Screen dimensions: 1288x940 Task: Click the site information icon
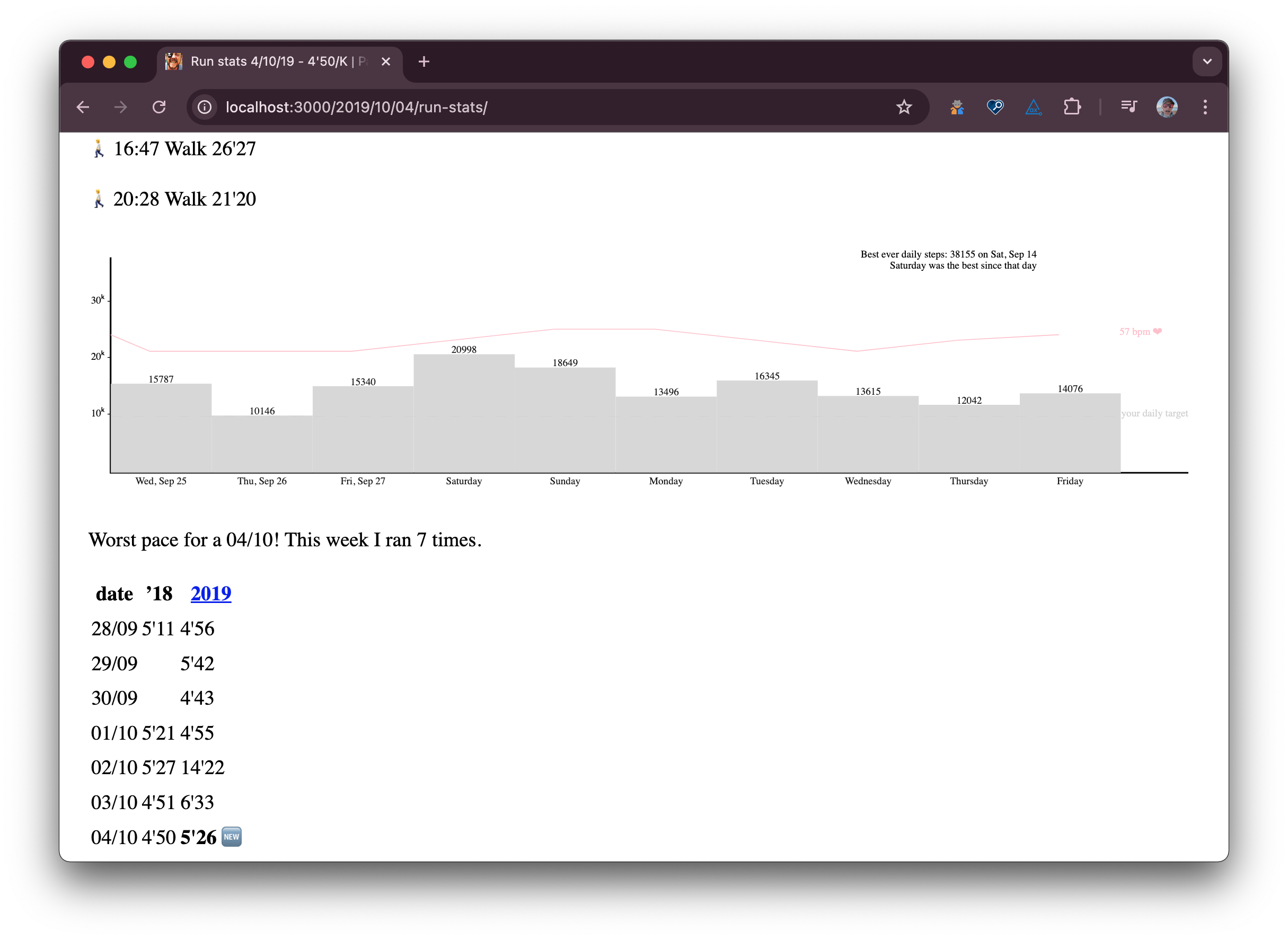205,107
